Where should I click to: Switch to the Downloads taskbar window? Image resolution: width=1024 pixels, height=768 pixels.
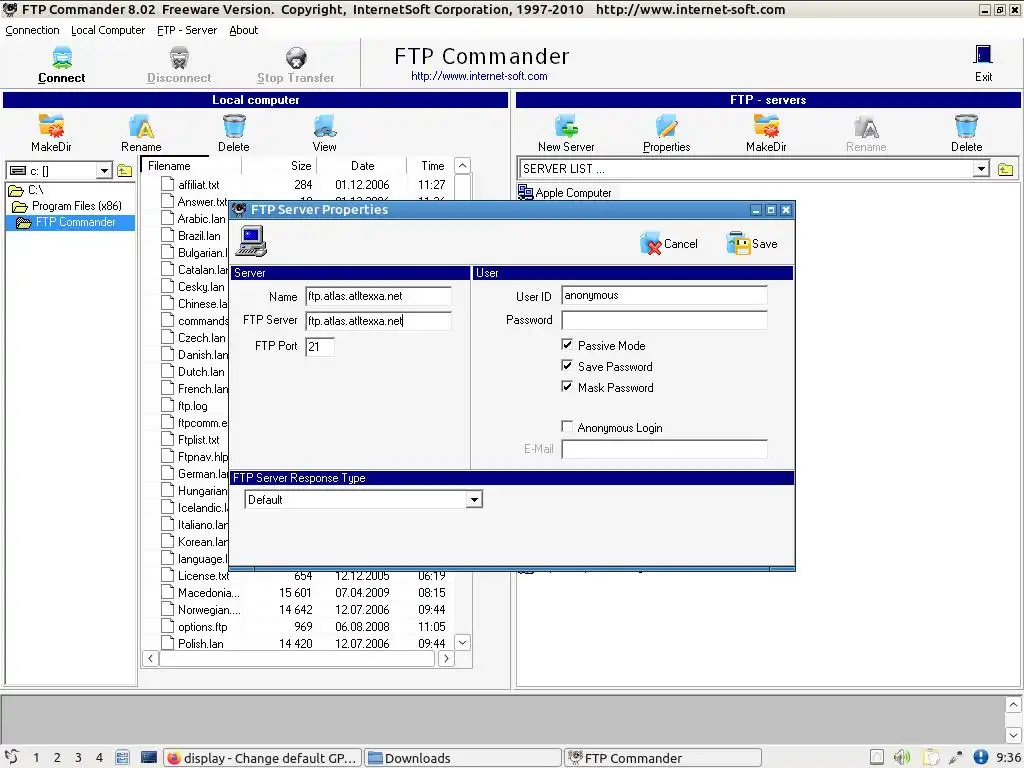pyautogui.click(x=462, y=758)
